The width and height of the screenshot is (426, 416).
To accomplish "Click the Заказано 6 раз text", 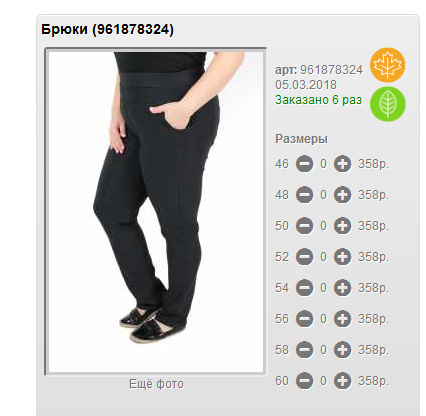I will click(318, 100).
